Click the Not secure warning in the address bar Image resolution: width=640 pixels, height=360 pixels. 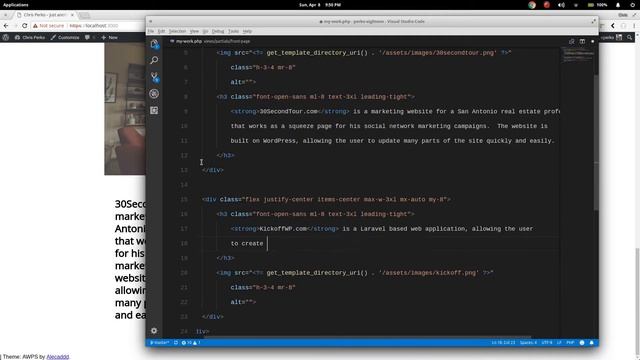click(49, 26)
